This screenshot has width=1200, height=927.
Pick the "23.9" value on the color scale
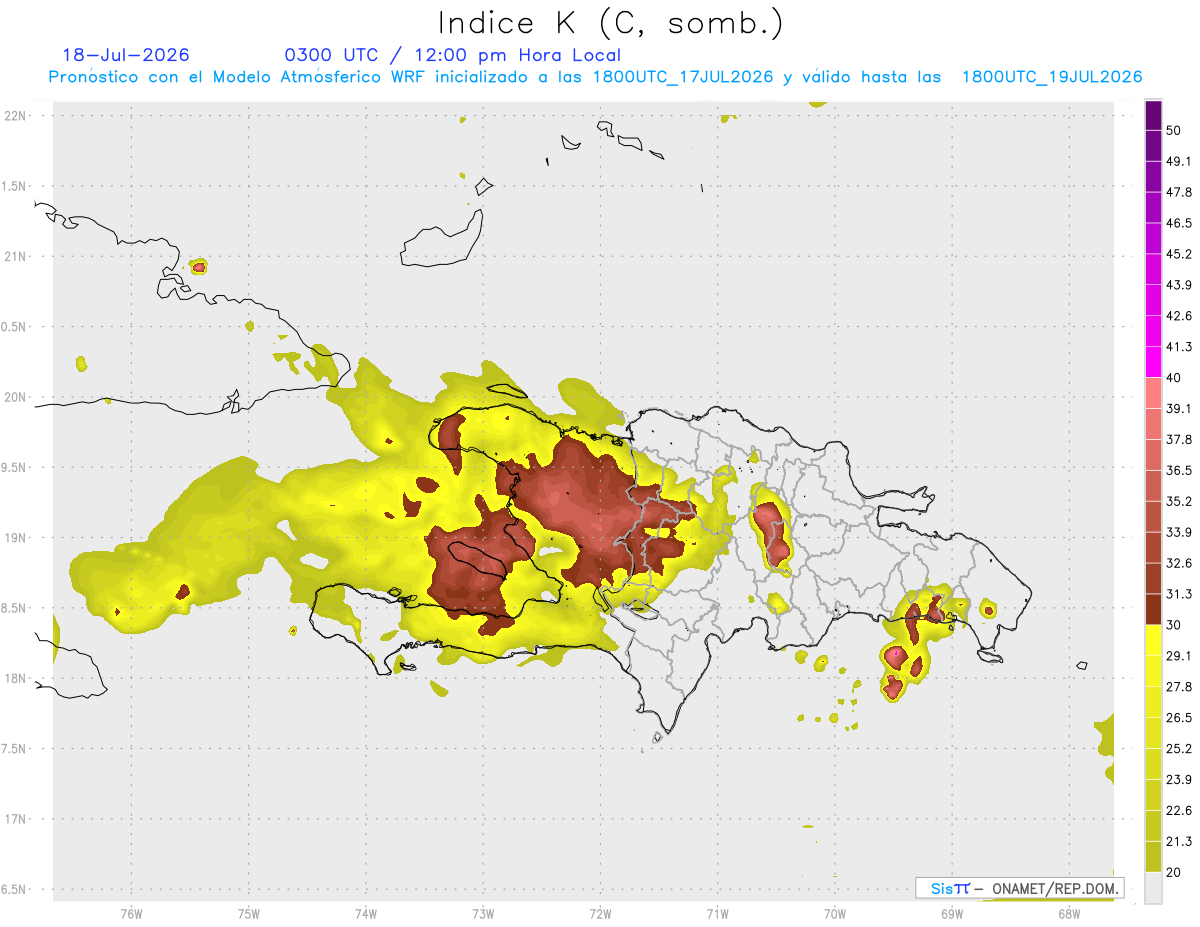pos(1179,780)
